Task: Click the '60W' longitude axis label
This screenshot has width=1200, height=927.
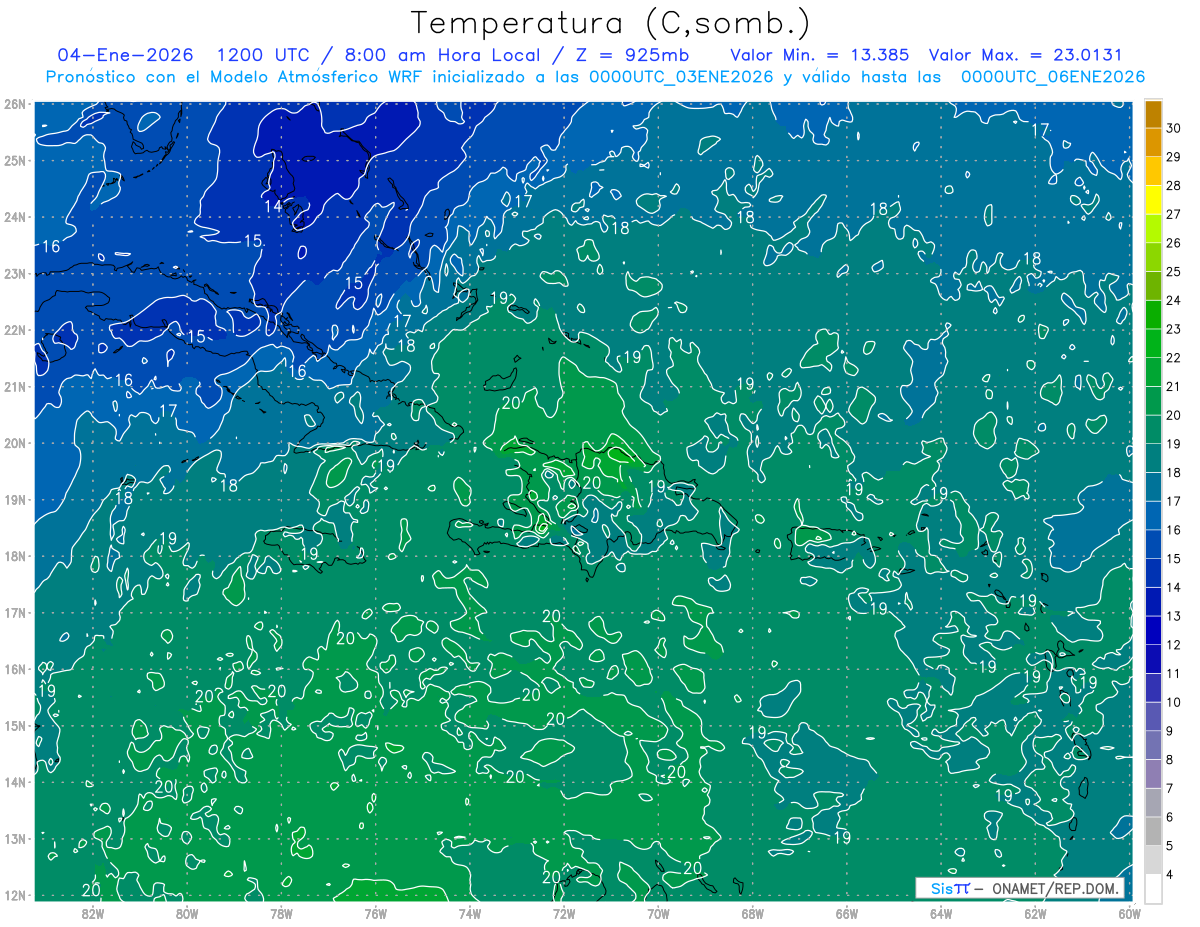Action: [x=1129, y=913]
